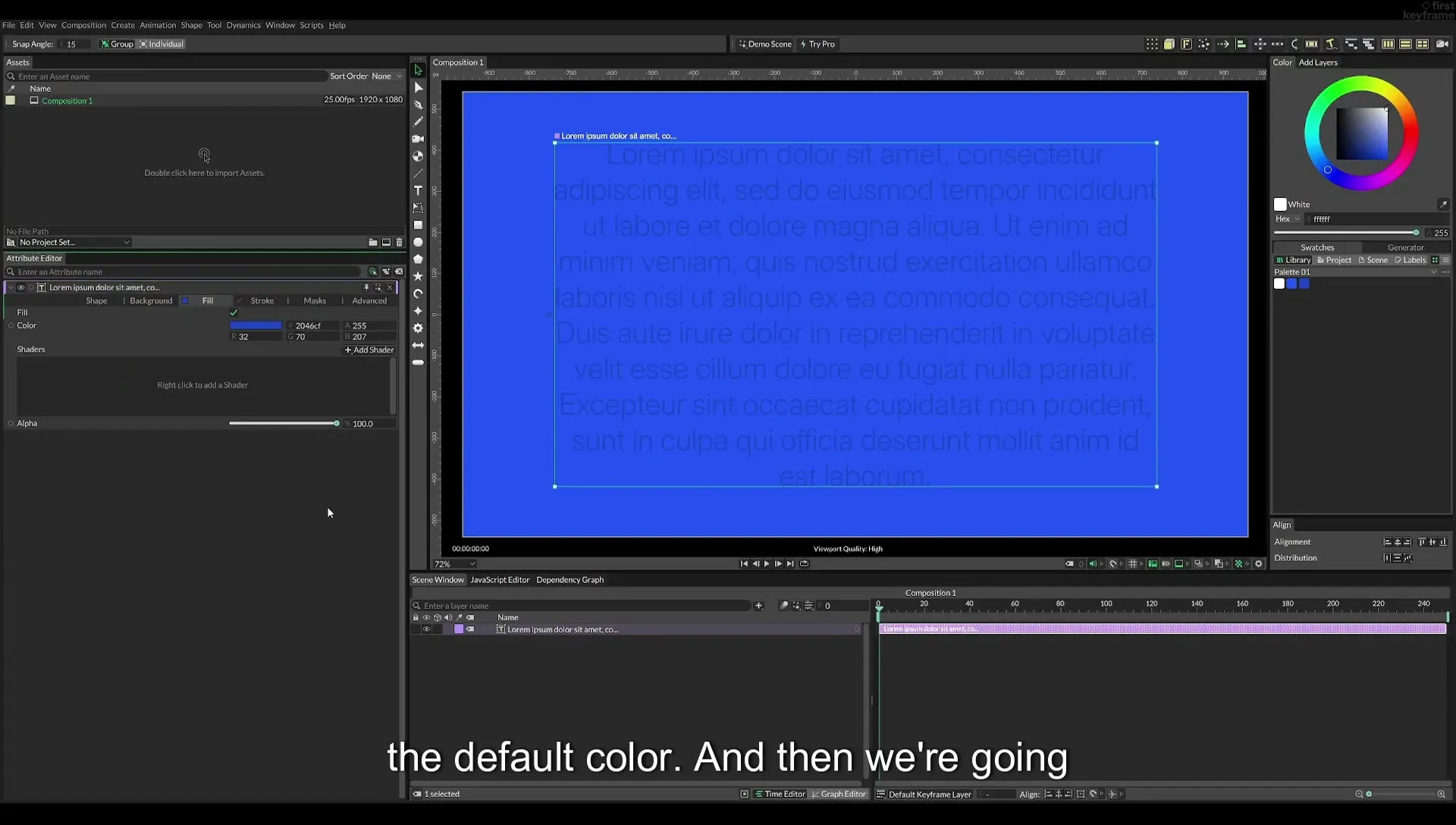Select the Pen tool in toolbar
The image size is (1456, 825).
point(418,105)
